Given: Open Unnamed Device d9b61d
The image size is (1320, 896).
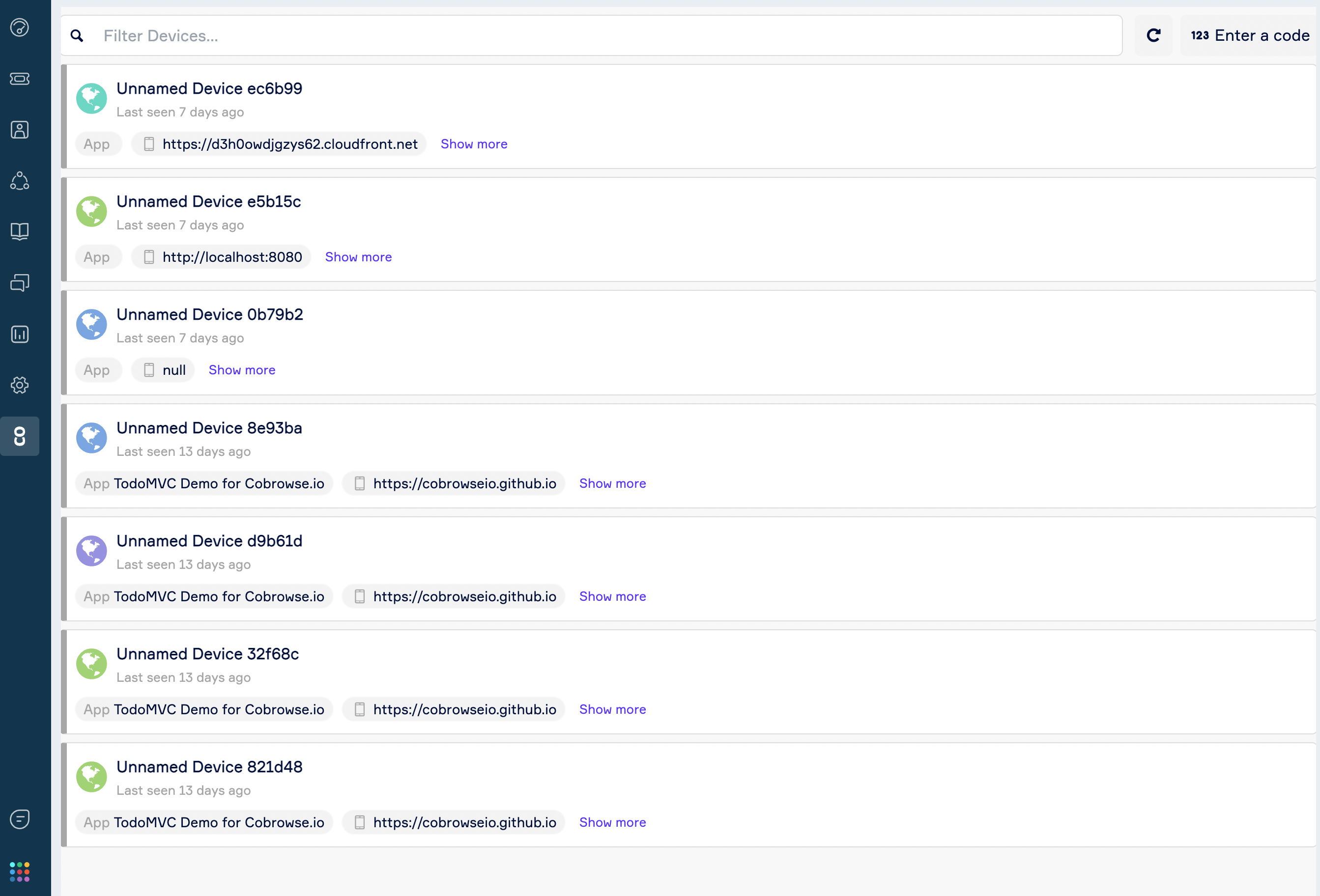Looking at the screenshot, I should tap(209, 541).
